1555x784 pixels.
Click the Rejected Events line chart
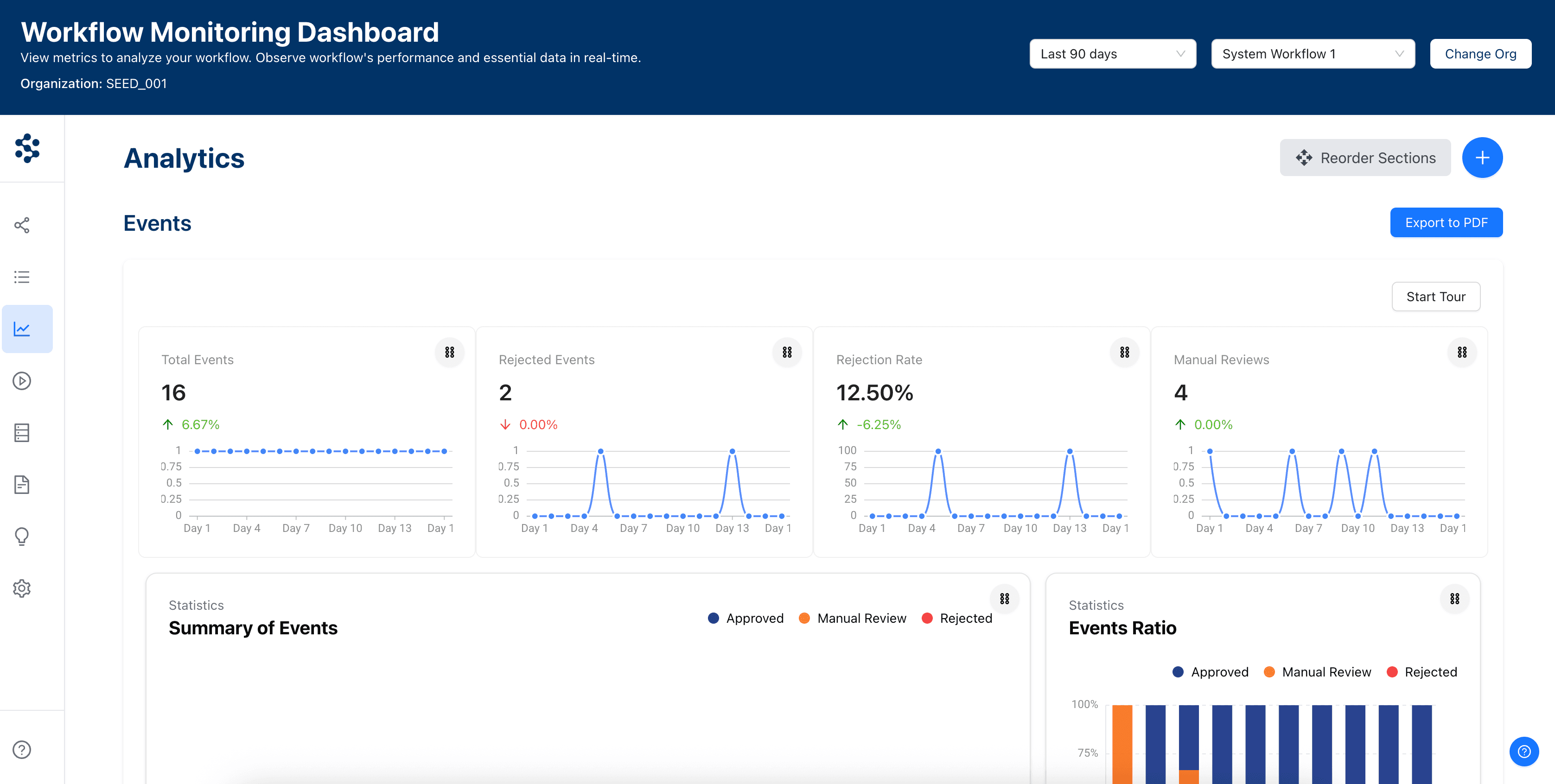(x=644, y=490)
